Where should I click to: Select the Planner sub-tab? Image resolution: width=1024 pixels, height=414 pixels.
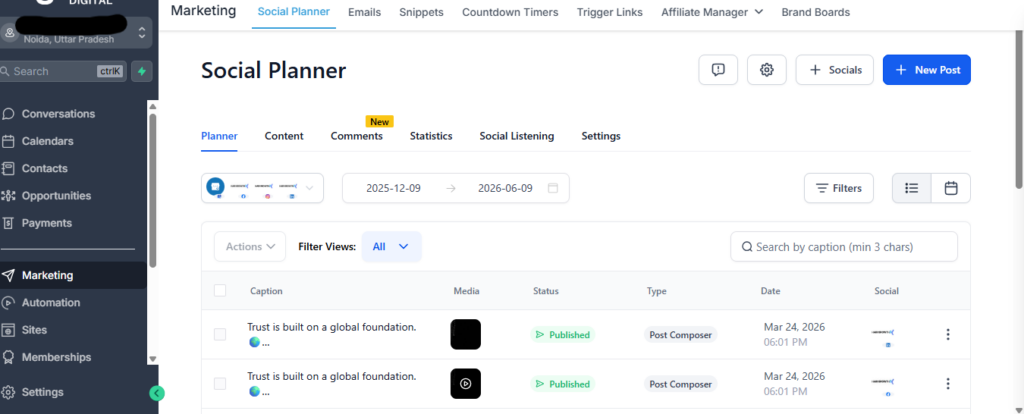tap(219, 136)
